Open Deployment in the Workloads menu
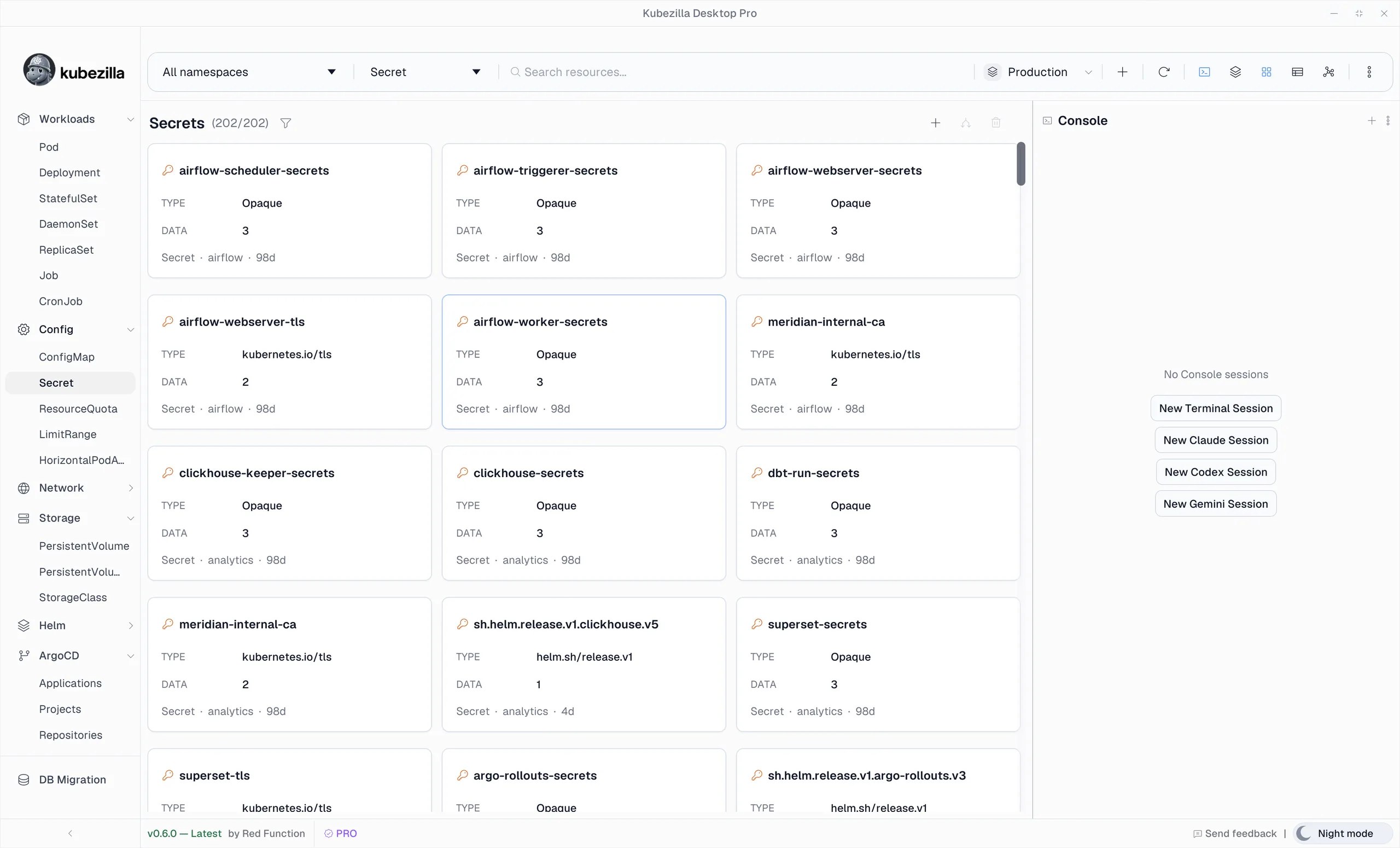 coord(69,173)
